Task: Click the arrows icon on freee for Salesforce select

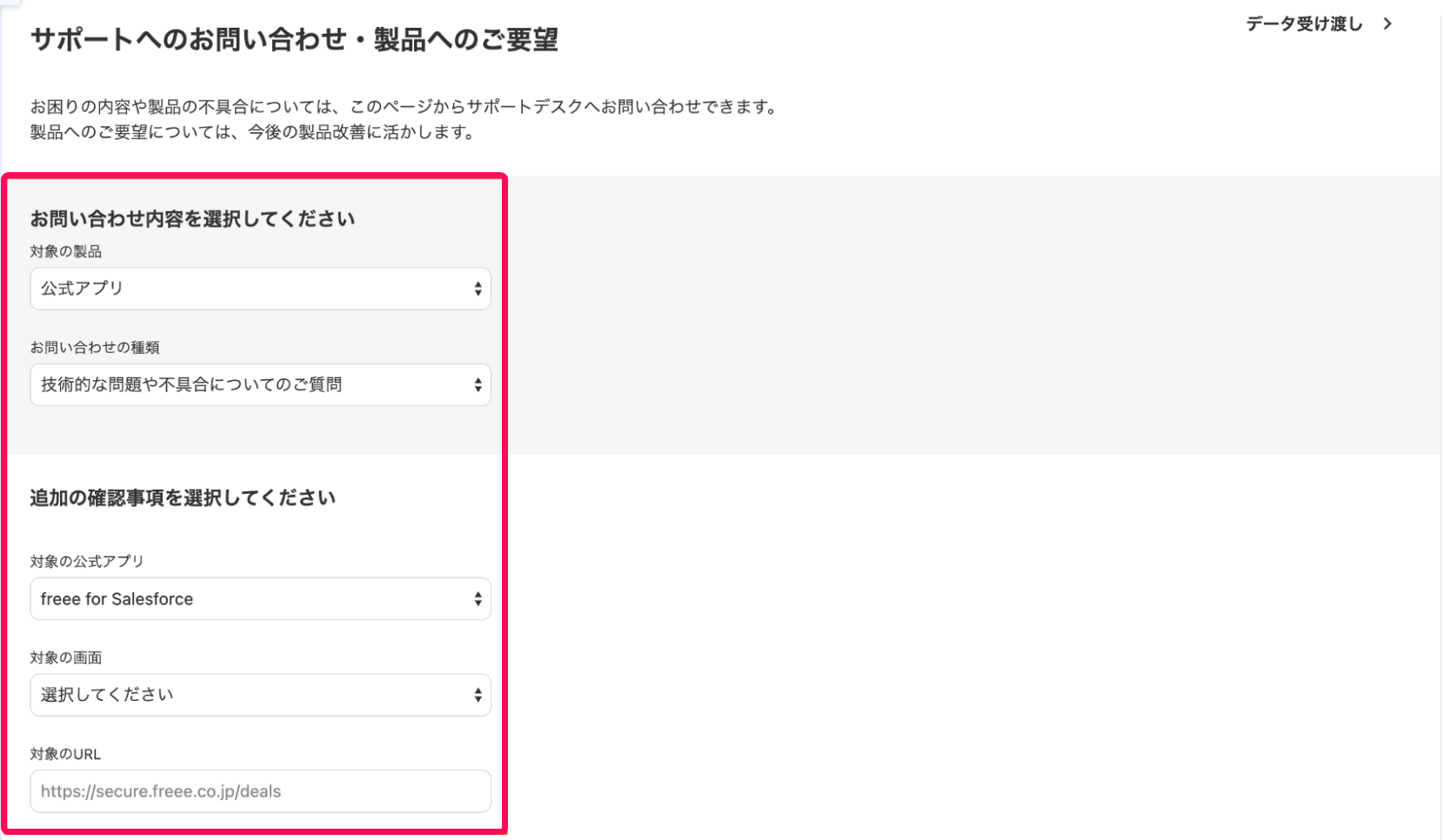Action: [478, 598]
